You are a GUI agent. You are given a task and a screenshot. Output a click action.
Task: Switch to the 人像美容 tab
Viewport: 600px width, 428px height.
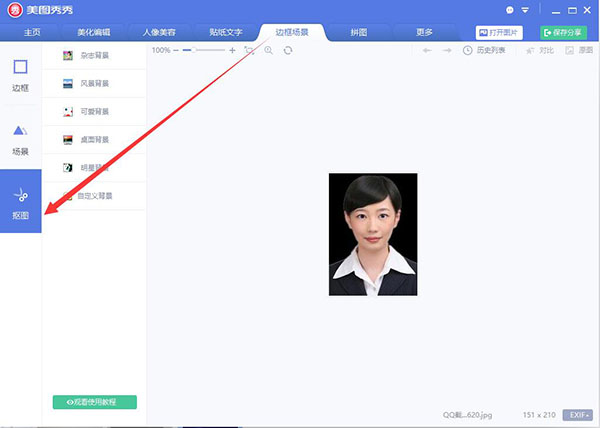[160, 32]
